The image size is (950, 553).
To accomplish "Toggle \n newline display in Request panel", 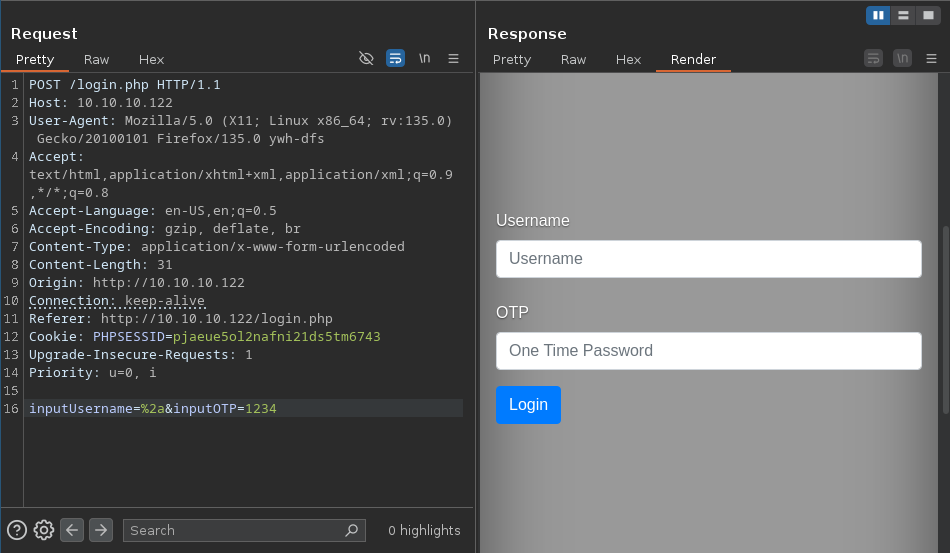I will coord(424,58).
